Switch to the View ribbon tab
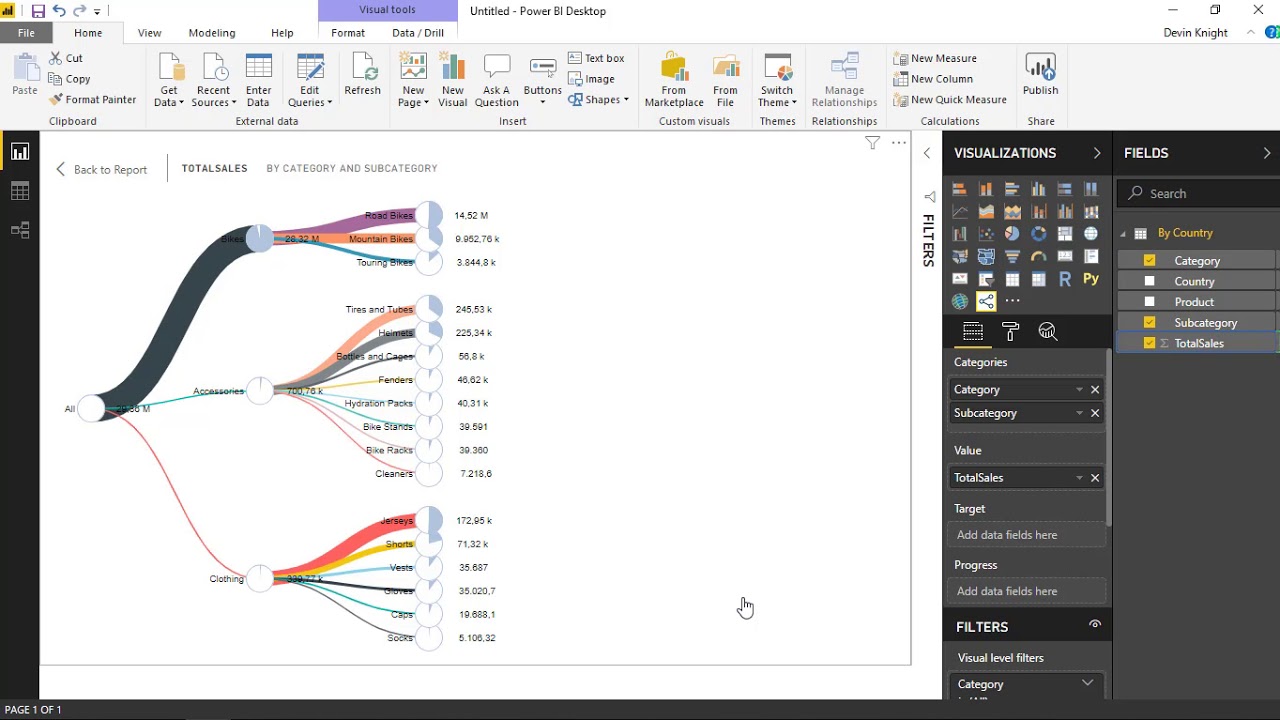This screenshot has height=720, width=1280. 149,33
